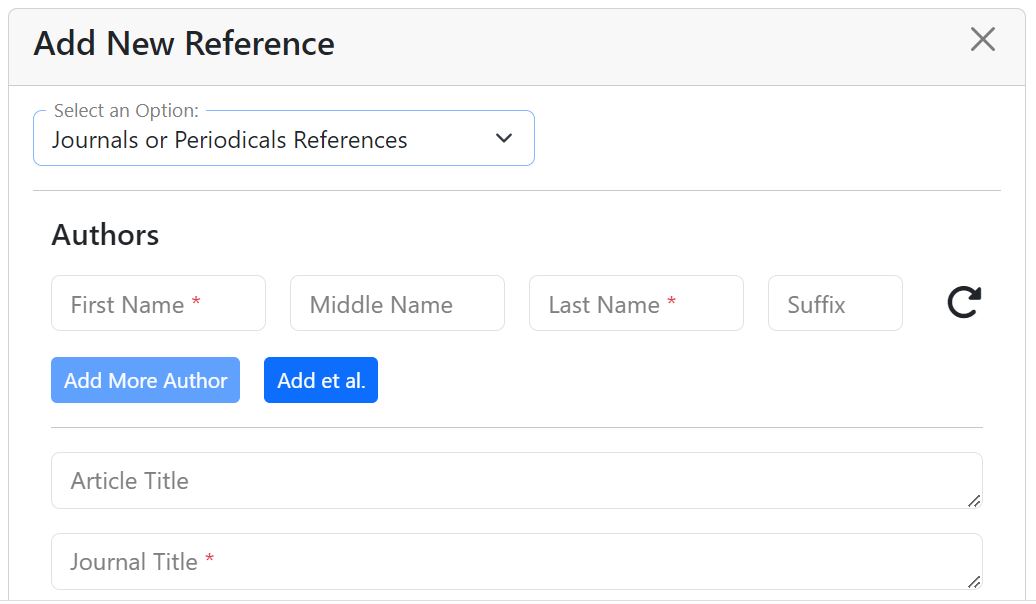Click the Last Name required asterisk
Image resolution: width=1036 pixels, height=604 pixels.
tap(672, 303)
